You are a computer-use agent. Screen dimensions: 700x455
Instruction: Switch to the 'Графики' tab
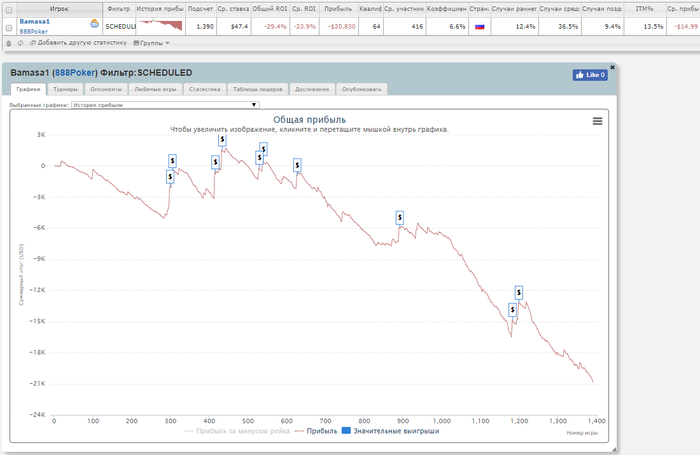28,89
